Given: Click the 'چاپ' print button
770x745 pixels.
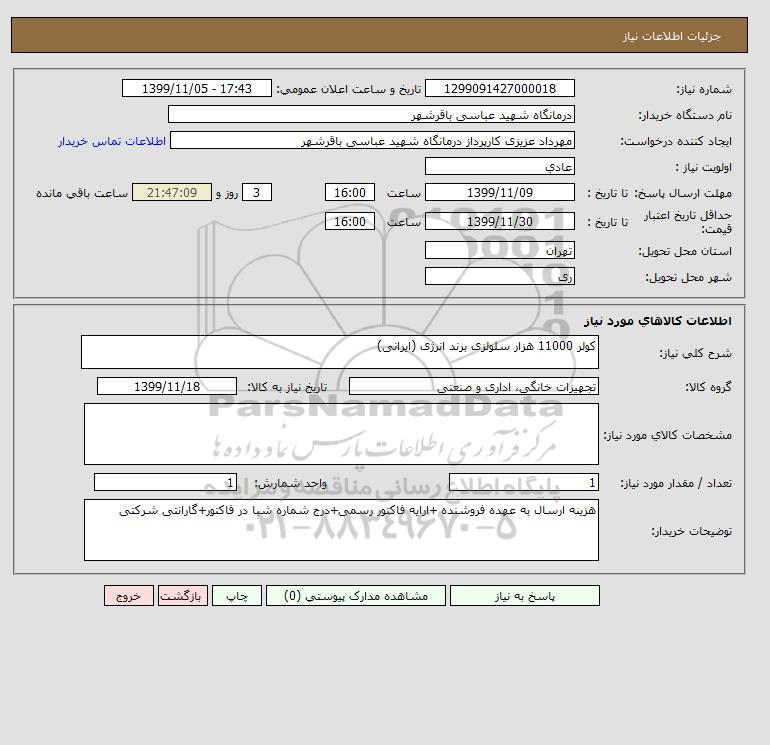Looking at the screenshot, I should [x=237, y=596].
